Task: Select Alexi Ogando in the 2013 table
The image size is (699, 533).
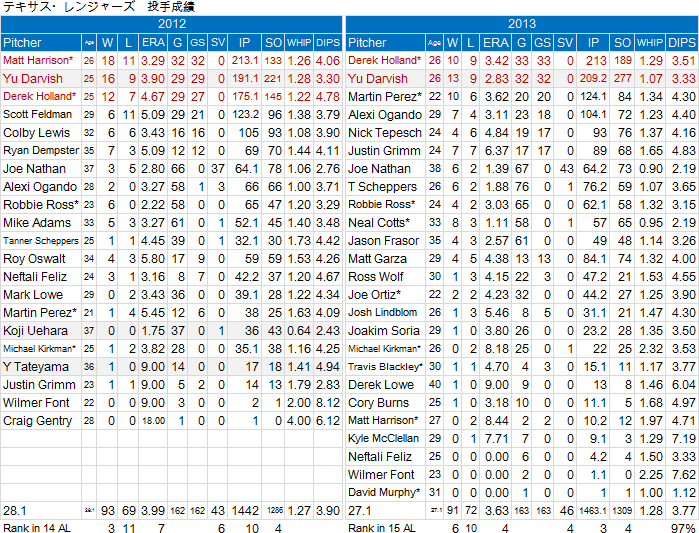Action: click(x=385, y=115)
